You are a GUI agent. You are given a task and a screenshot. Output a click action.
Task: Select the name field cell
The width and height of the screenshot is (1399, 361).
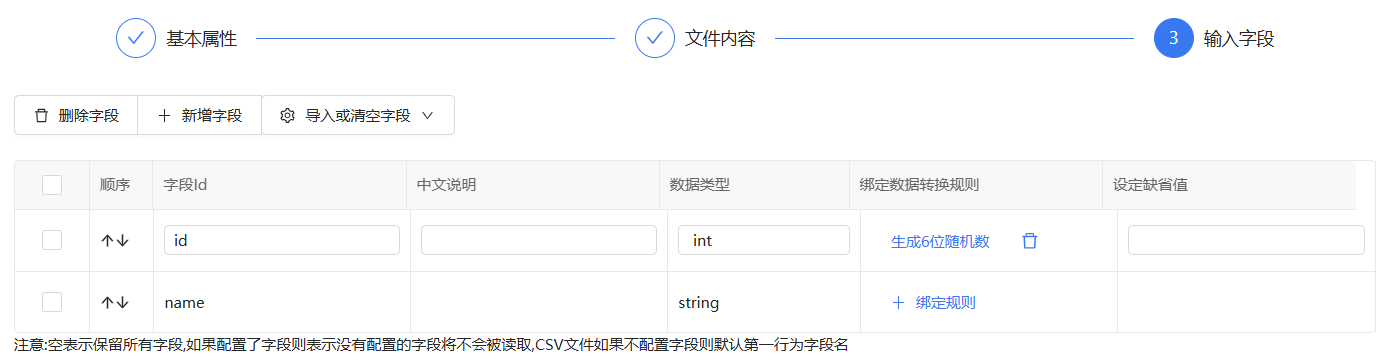[x=281, y=302]
